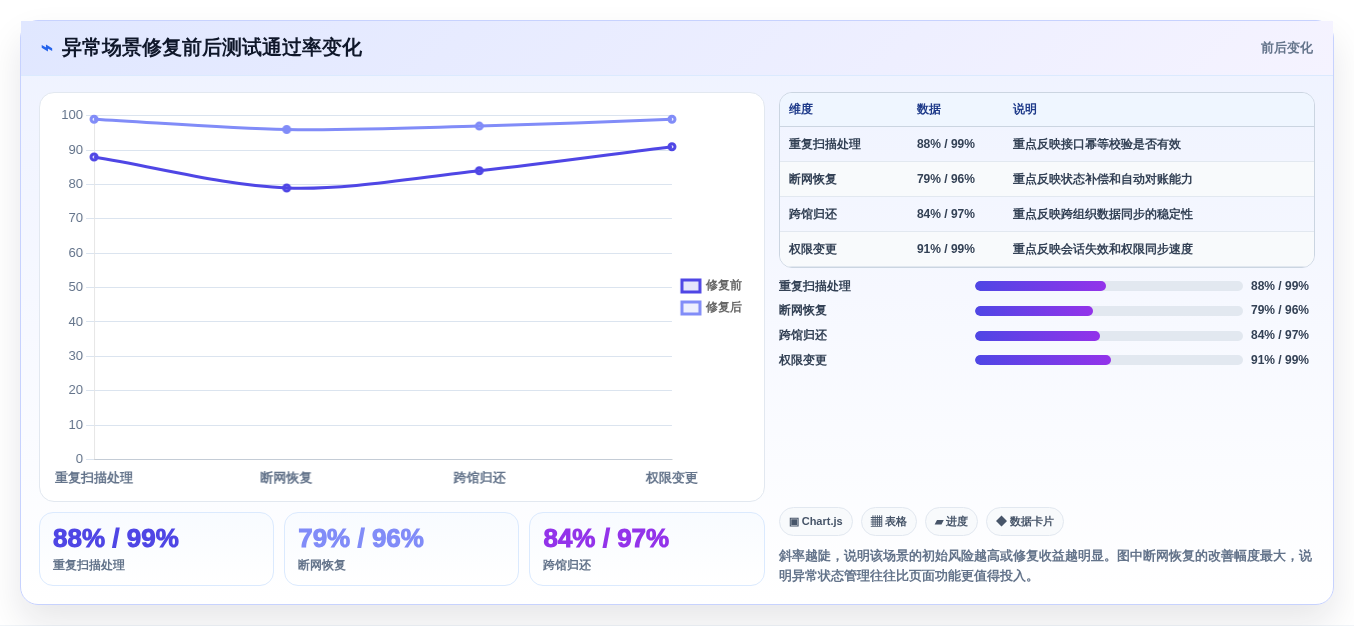Click 修复后 data point at 断网恢复

coord(286,129)
